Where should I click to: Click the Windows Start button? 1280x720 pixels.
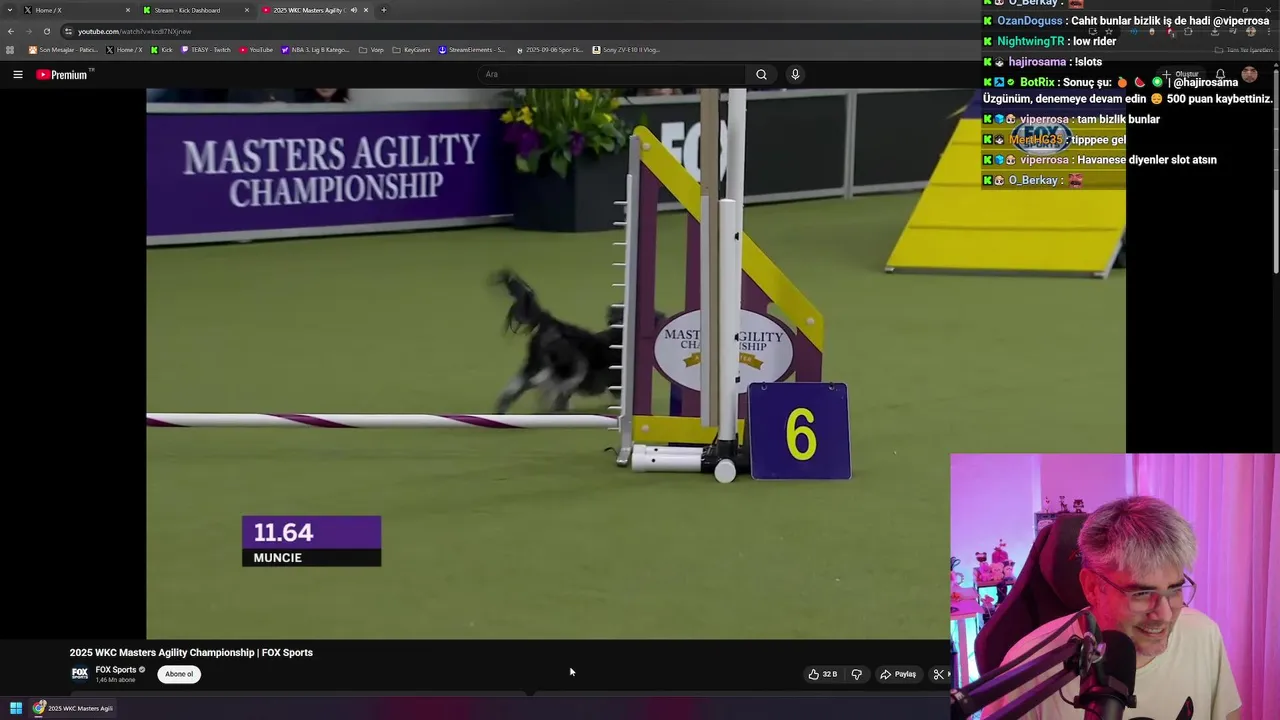point(16,708)
